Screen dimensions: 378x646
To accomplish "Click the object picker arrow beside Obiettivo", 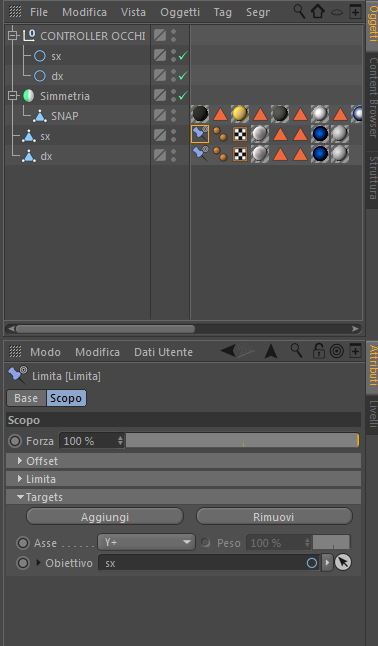I will [343, 562].
